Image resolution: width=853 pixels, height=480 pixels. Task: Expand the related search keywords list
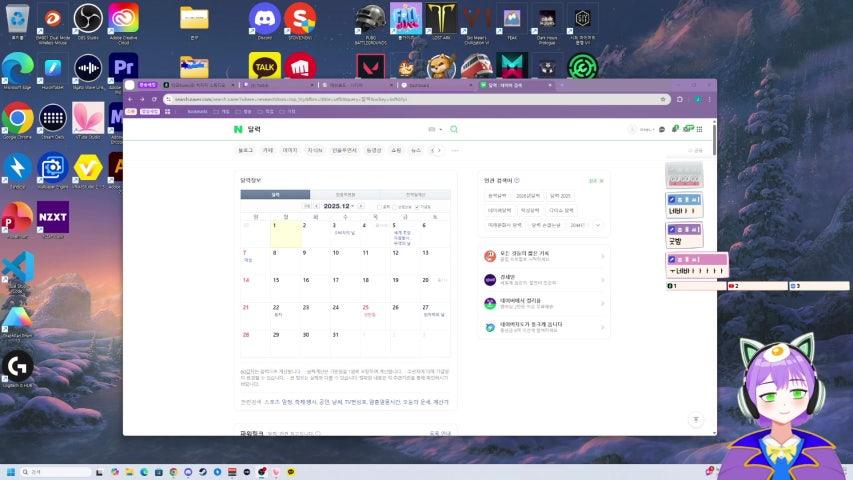598,225
